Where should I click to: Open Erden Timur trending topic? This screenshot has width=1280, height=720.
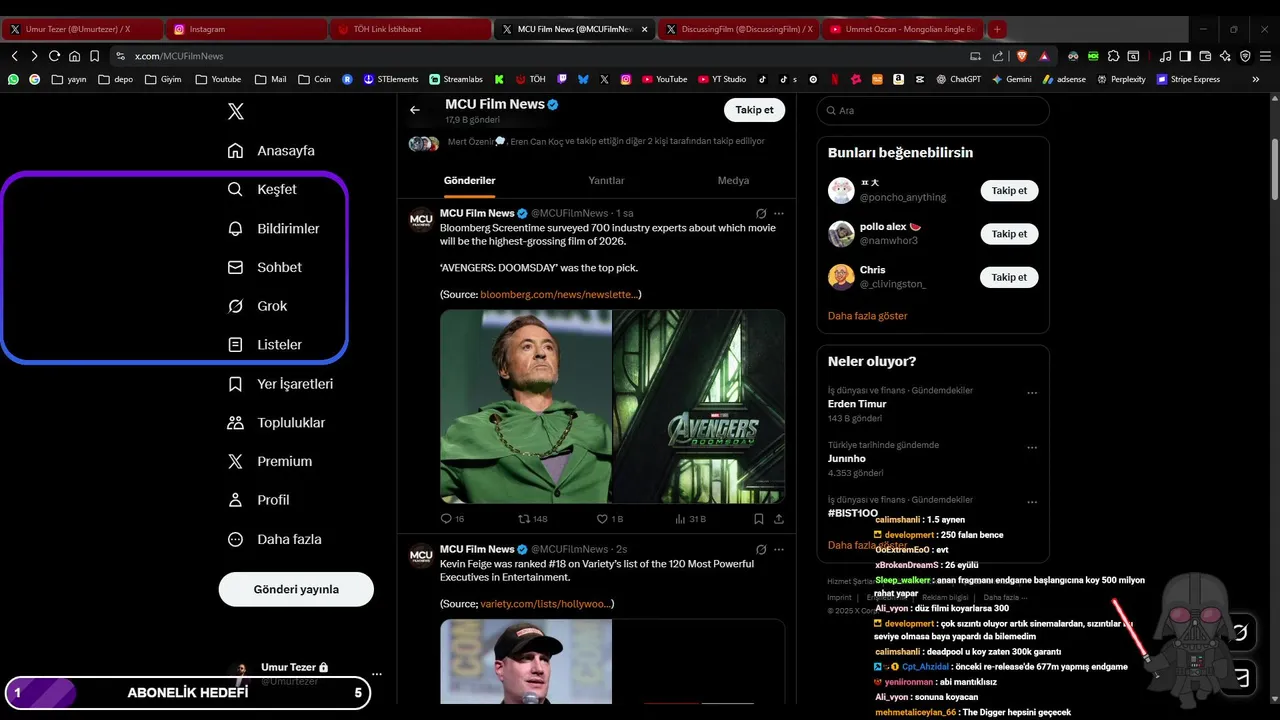pyautogui.click(x=857, y=404)
